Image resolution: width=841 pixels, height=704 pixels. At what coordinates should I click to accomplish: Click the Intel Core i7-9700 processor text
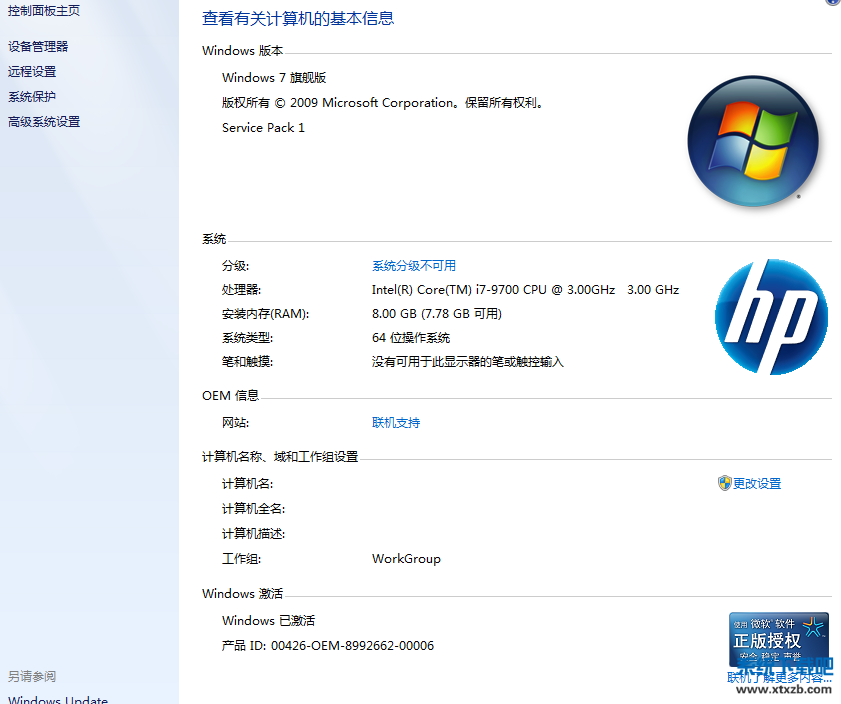click(525, 290)
